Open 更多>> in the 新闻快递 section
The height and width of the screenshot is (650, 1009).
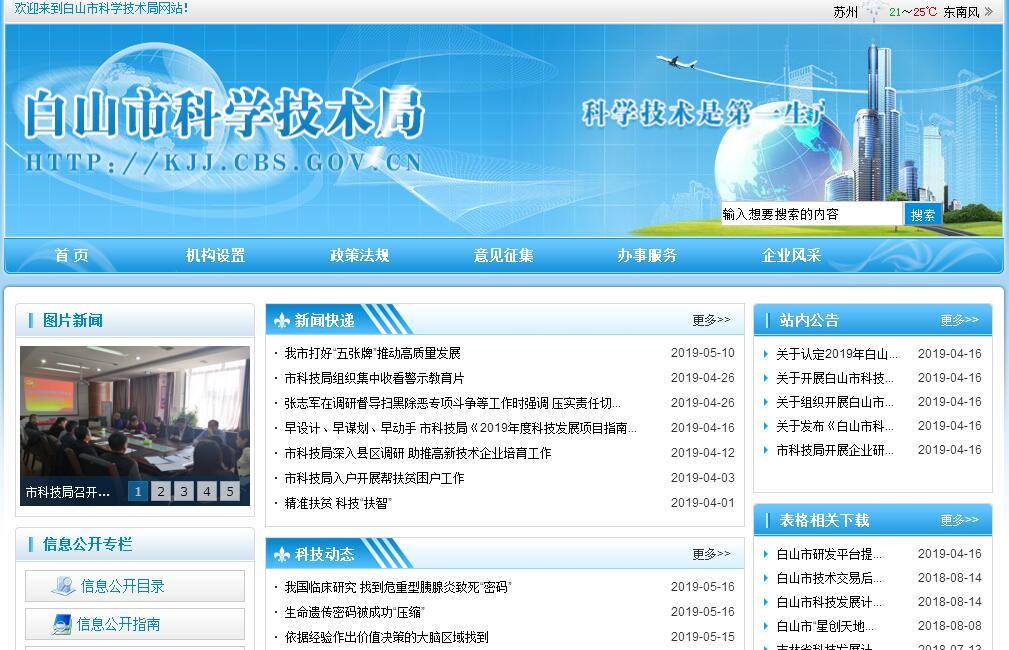[711, 321]
